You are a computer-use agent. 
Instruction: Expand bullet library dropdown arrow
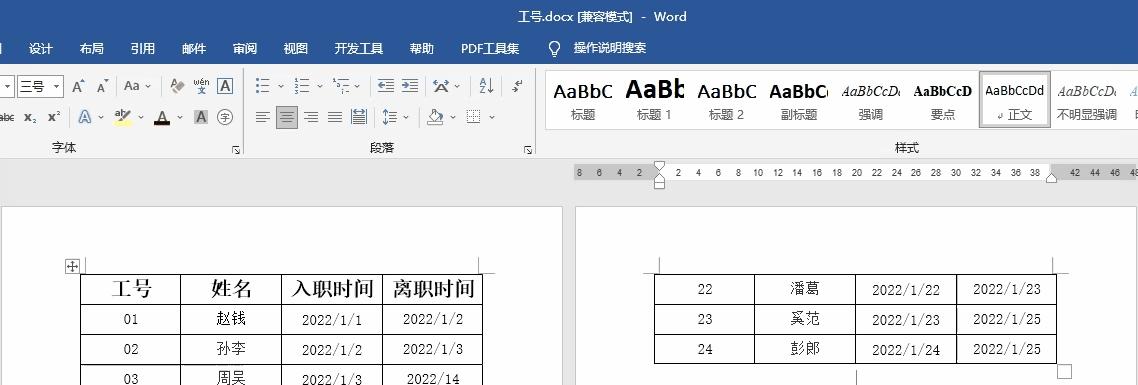(x=281, y=86)
